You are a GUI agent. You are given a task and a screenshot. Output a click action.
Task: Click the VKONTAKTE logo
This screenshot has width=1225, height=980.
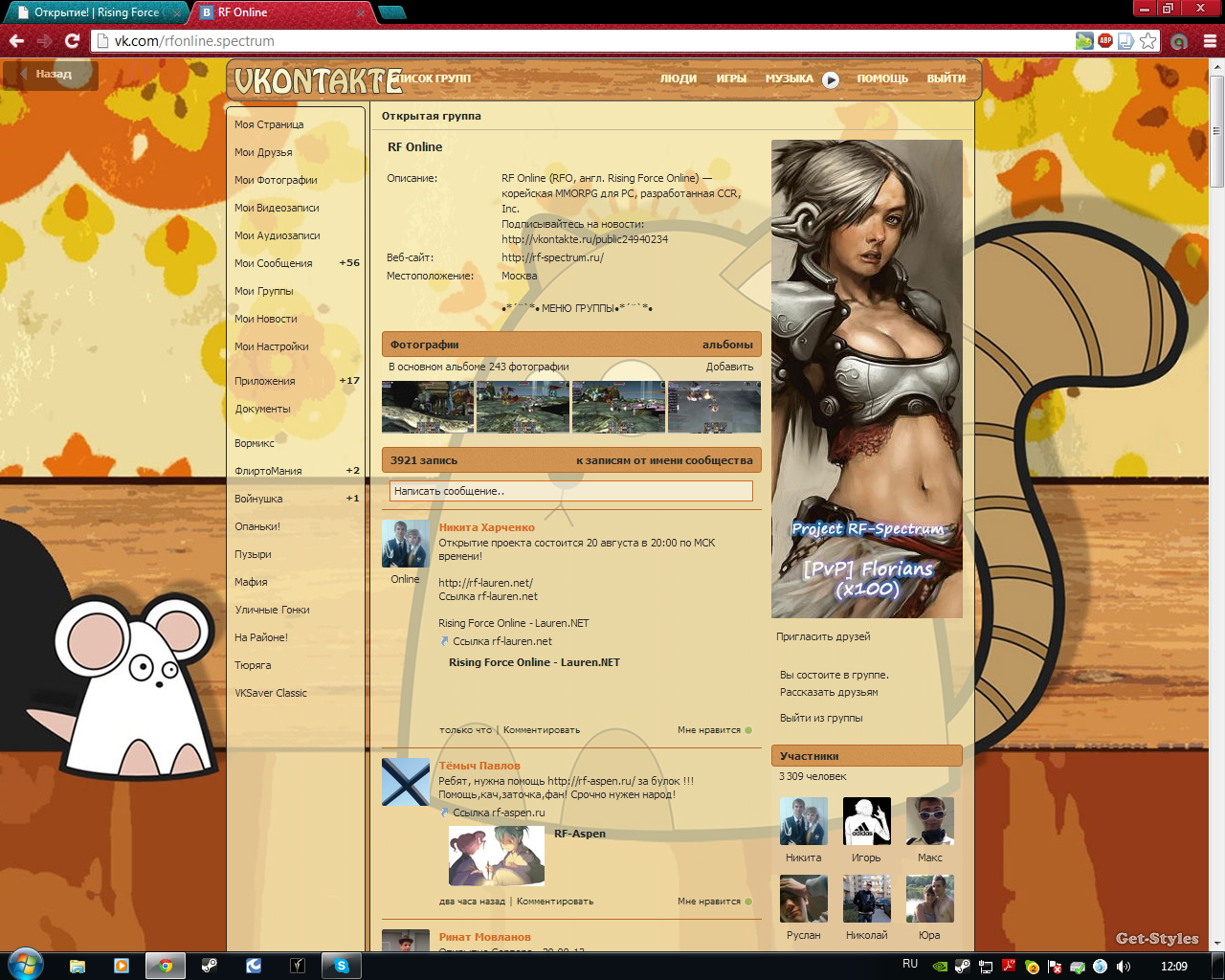[x=318, y=81]
